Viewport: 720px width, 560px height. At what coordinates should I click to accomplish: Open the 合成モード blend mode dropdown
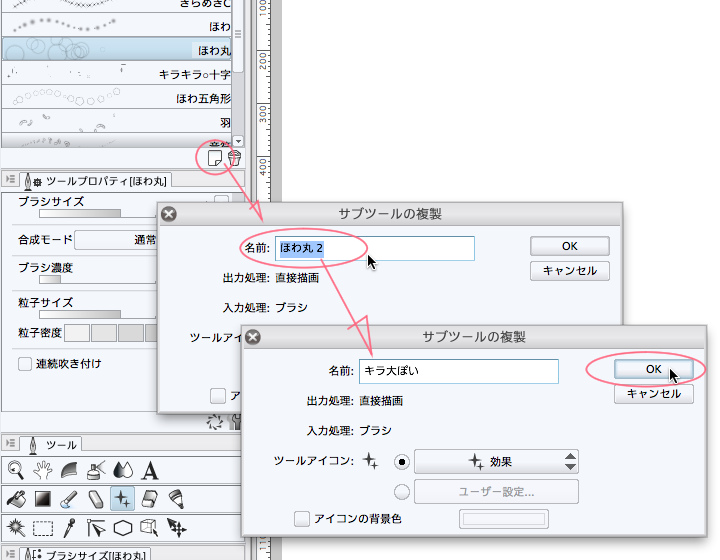tap(116, 240)
